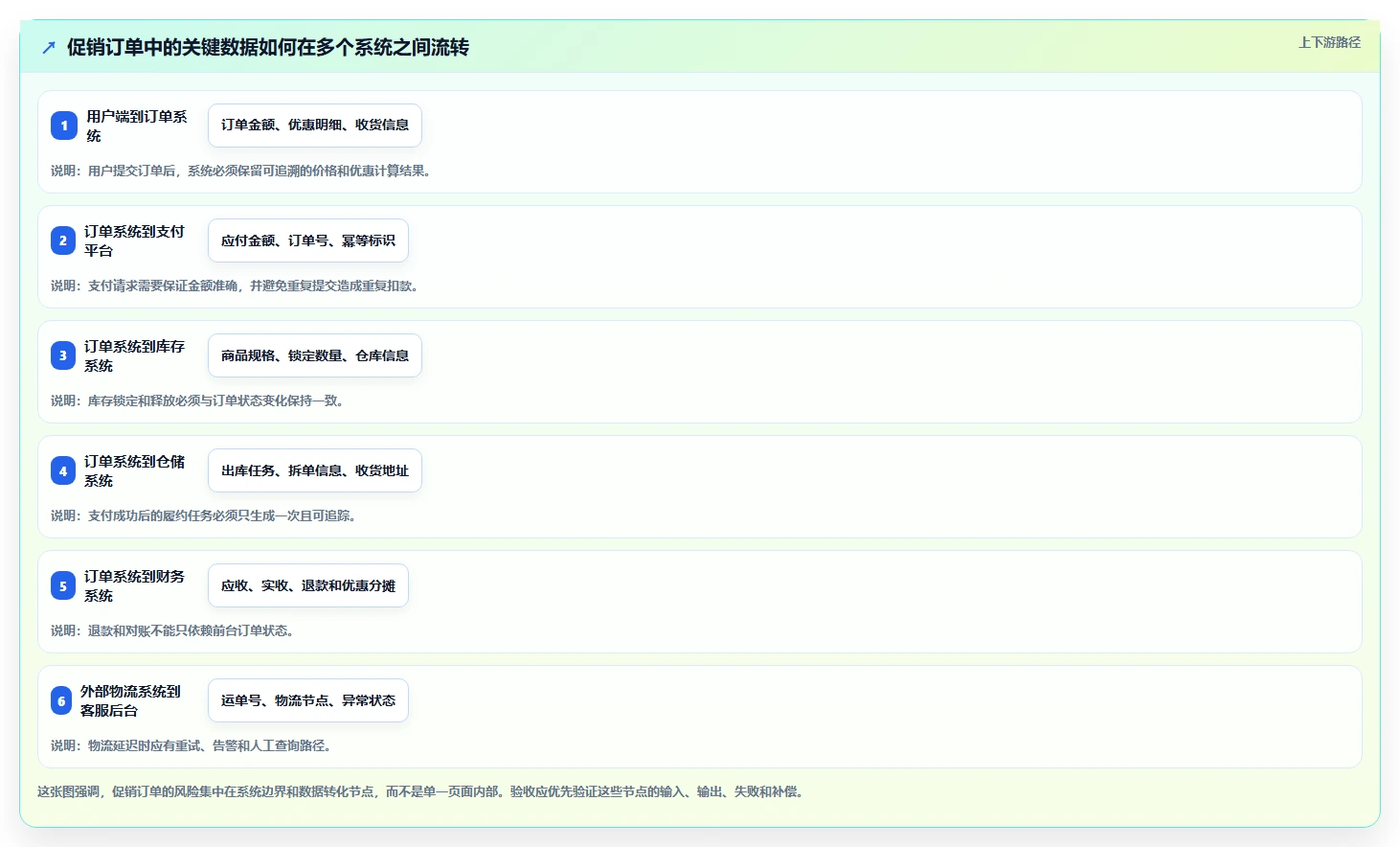Click the note about 物流延迟时应有重试
This screenshot has width=1400, height=847.
193,745
